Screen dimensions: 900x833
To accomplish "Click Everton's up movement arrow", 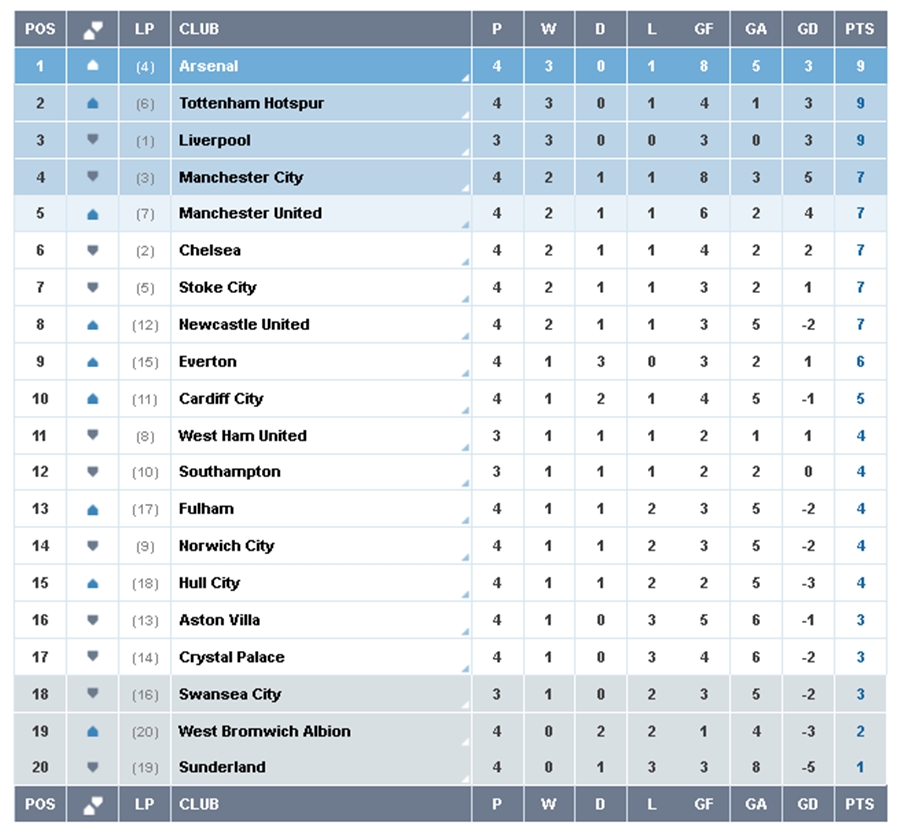I will [x=93, y=362].
